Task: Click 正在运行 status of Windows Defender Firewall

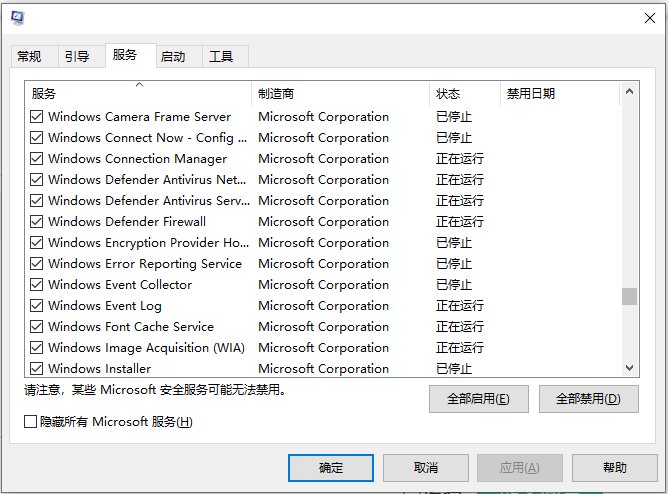Action: pos(460,222)
